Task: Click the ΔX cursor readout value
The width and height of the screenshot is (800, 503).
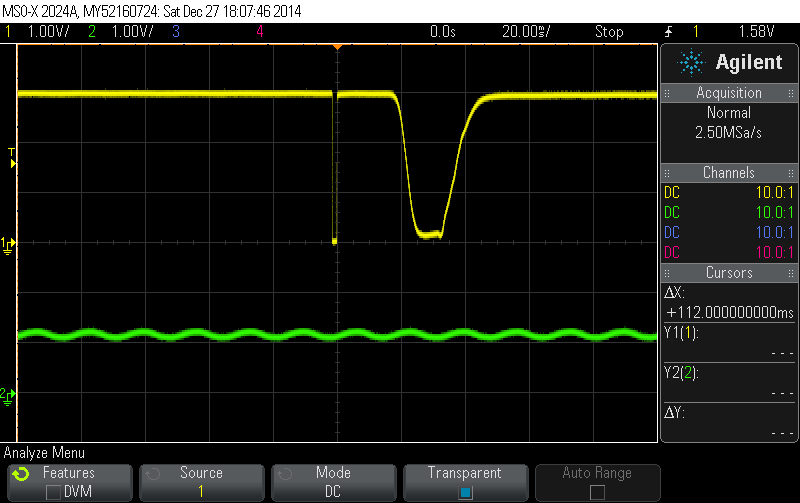Action: click(x=729, y=313)
